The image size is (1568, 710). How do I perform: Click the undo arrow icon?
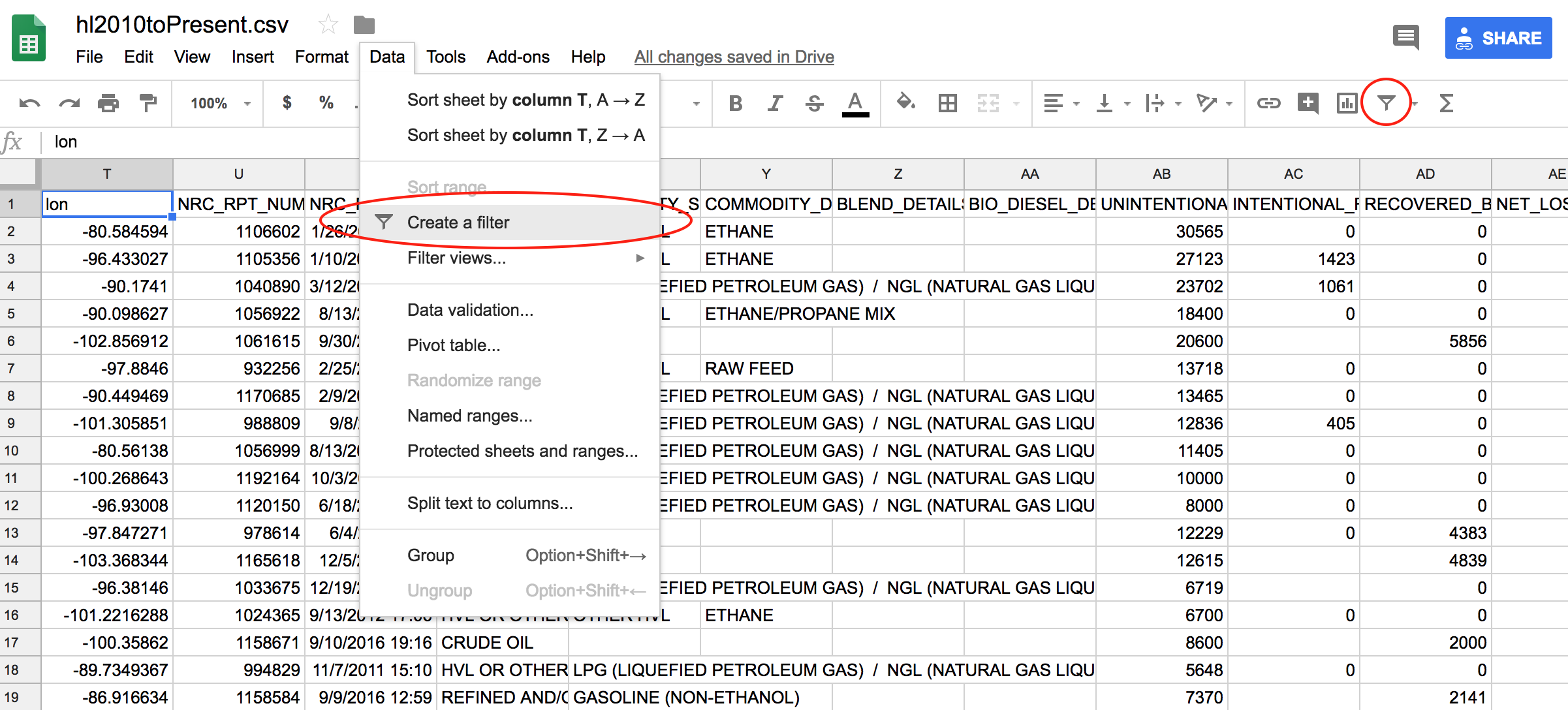[29, 103]
